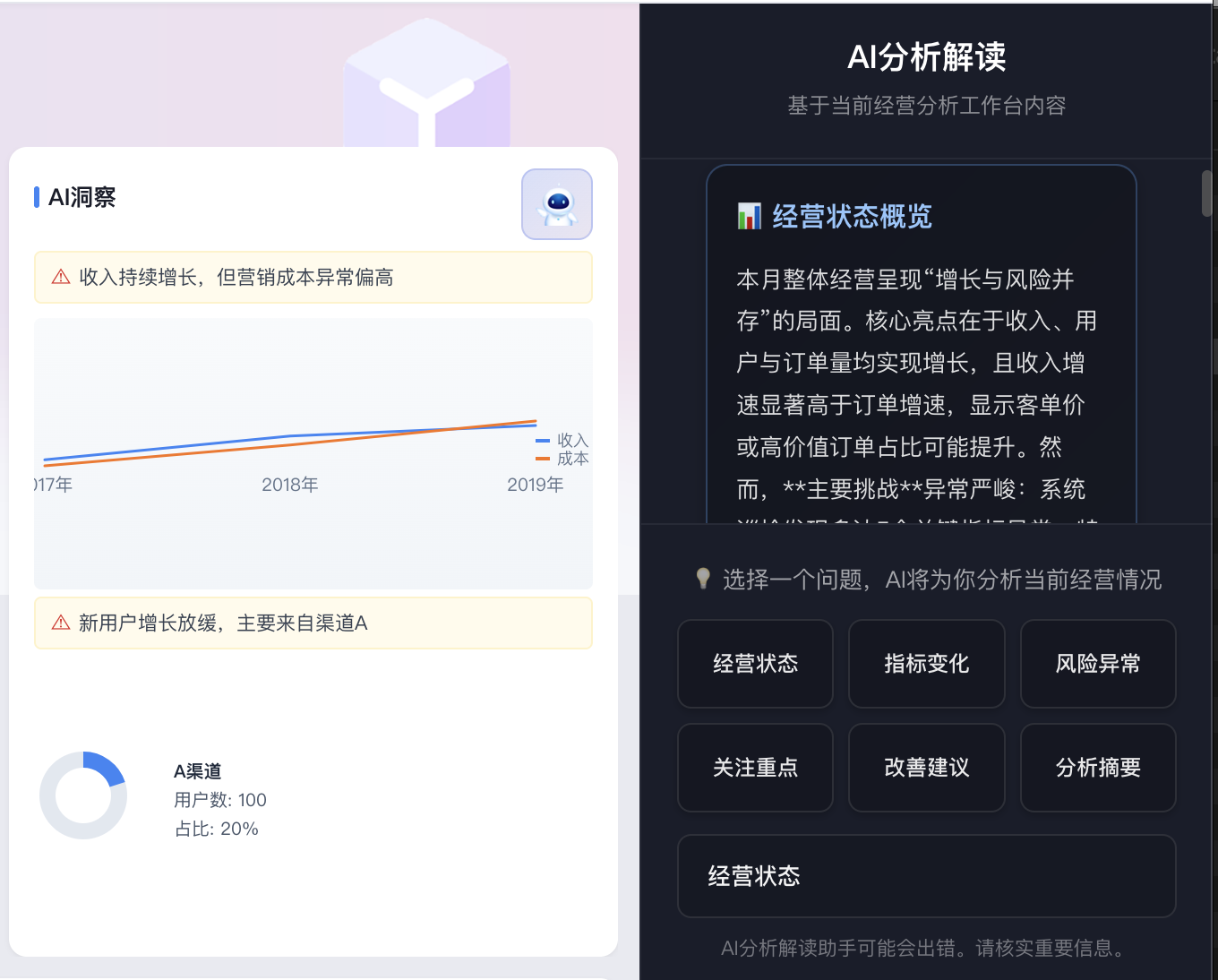Click the purple cube logo at the top

[x=426, y=81]
